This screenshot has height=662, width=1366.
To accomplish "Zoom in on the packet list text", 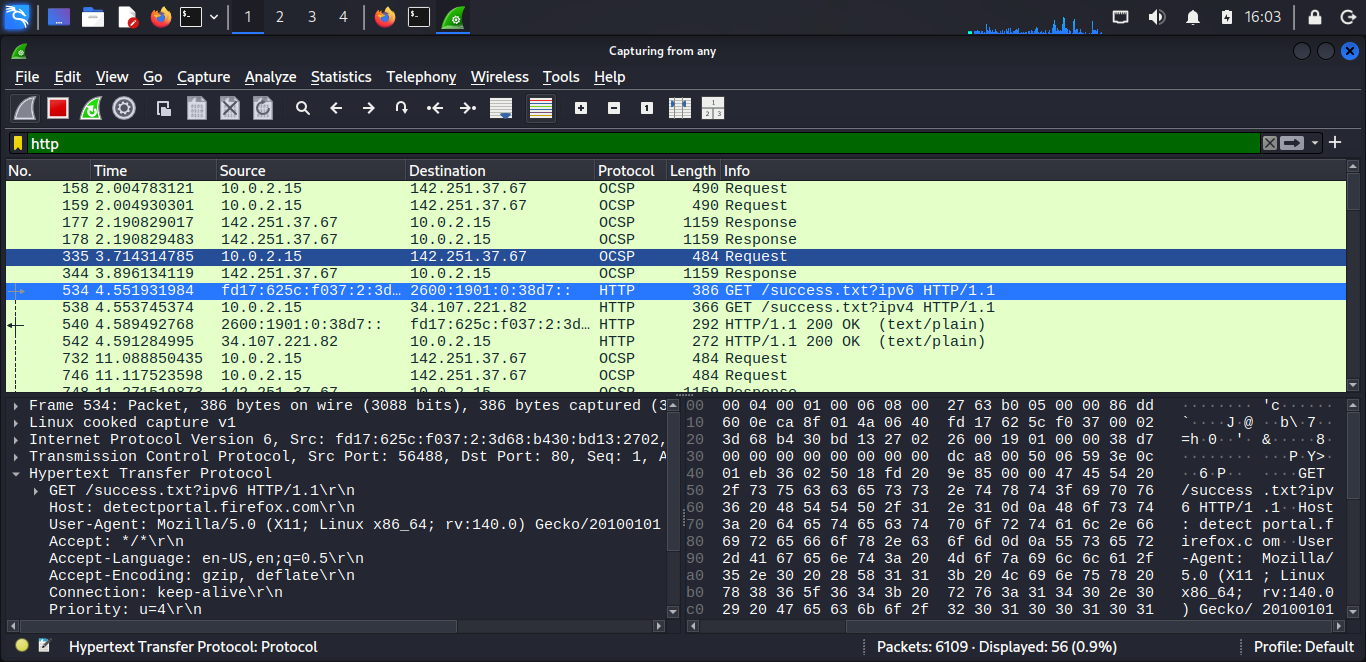I will pyautogui.click(x=581, y=108).
